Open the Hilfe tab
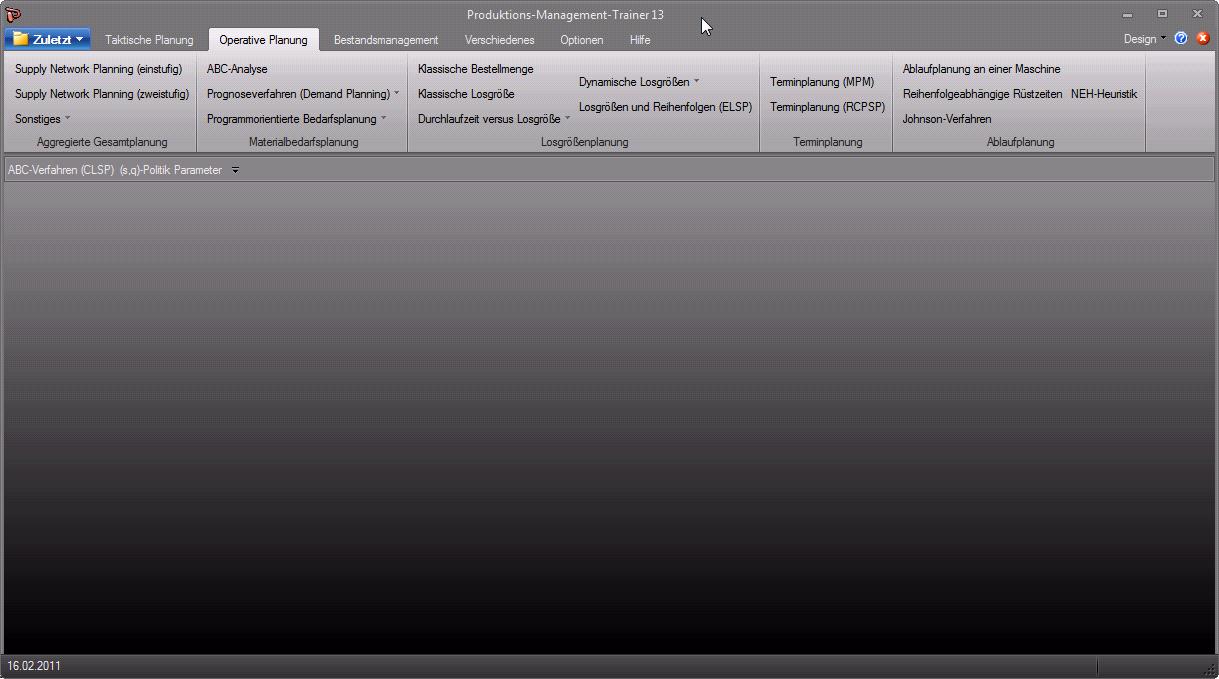The height and width of the screenshot is (679, 1219). (640, 40)
